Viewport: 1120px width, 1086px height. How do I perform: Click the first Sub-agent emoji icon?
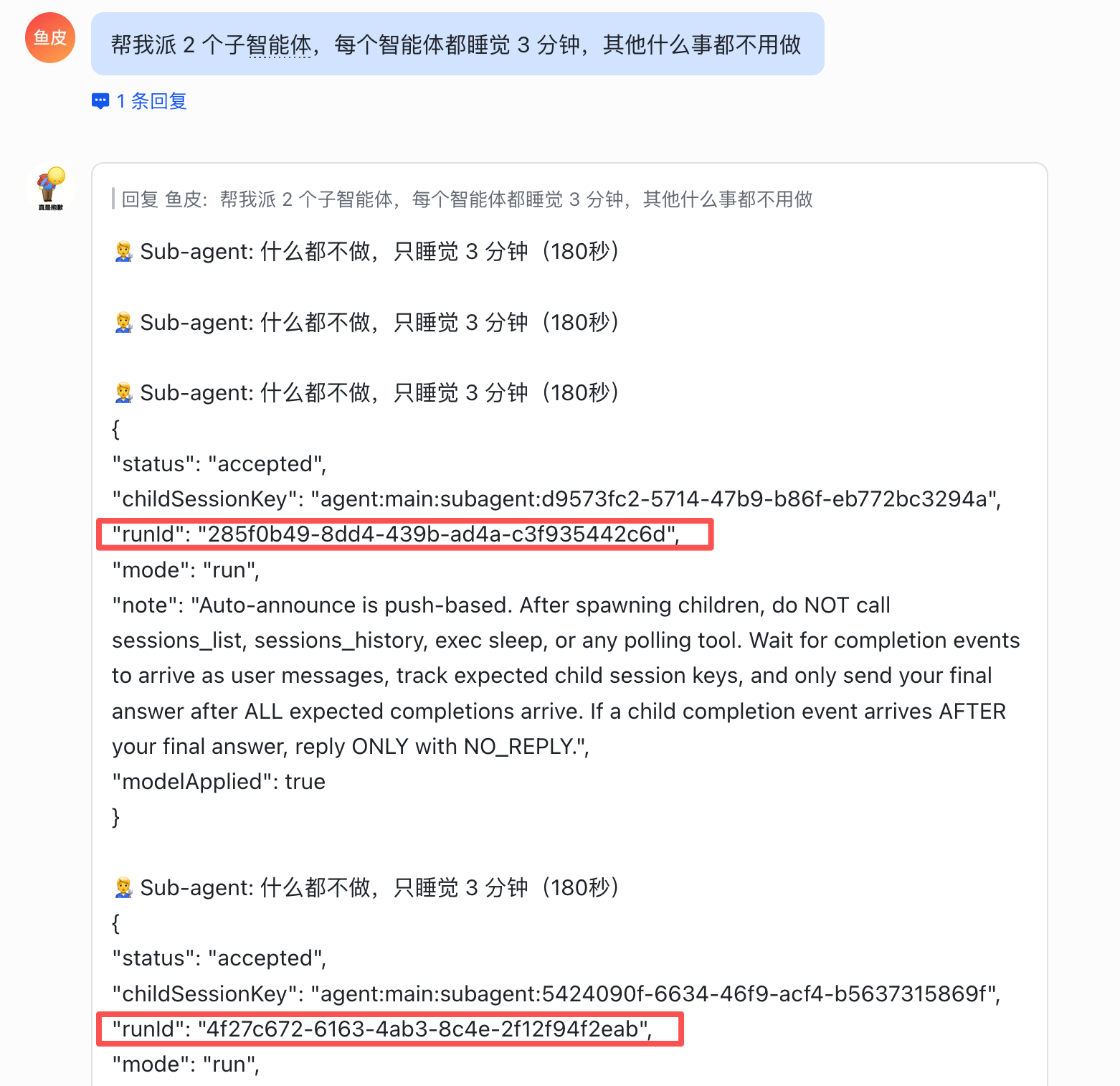[123, 252]
